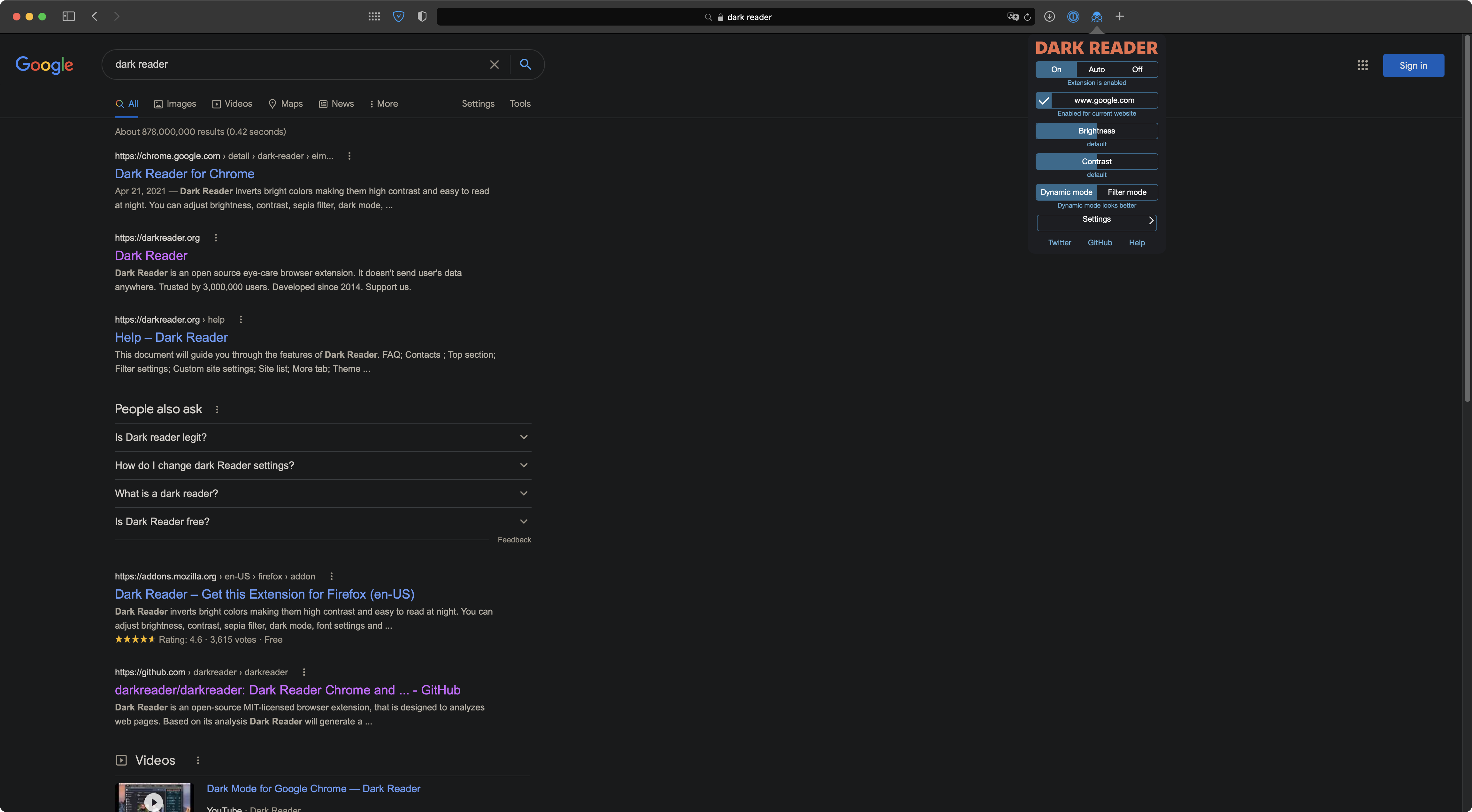The image size is (1472, 812).
Task: Play the Dark Mode video thumbnail
Action: pos(154,798)
